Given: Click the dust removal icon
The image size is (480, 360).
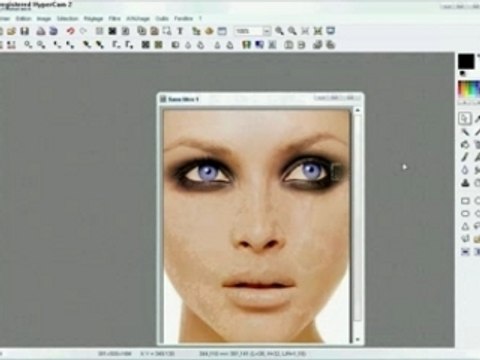Looking at the screenshot, I should coord(175,45).
